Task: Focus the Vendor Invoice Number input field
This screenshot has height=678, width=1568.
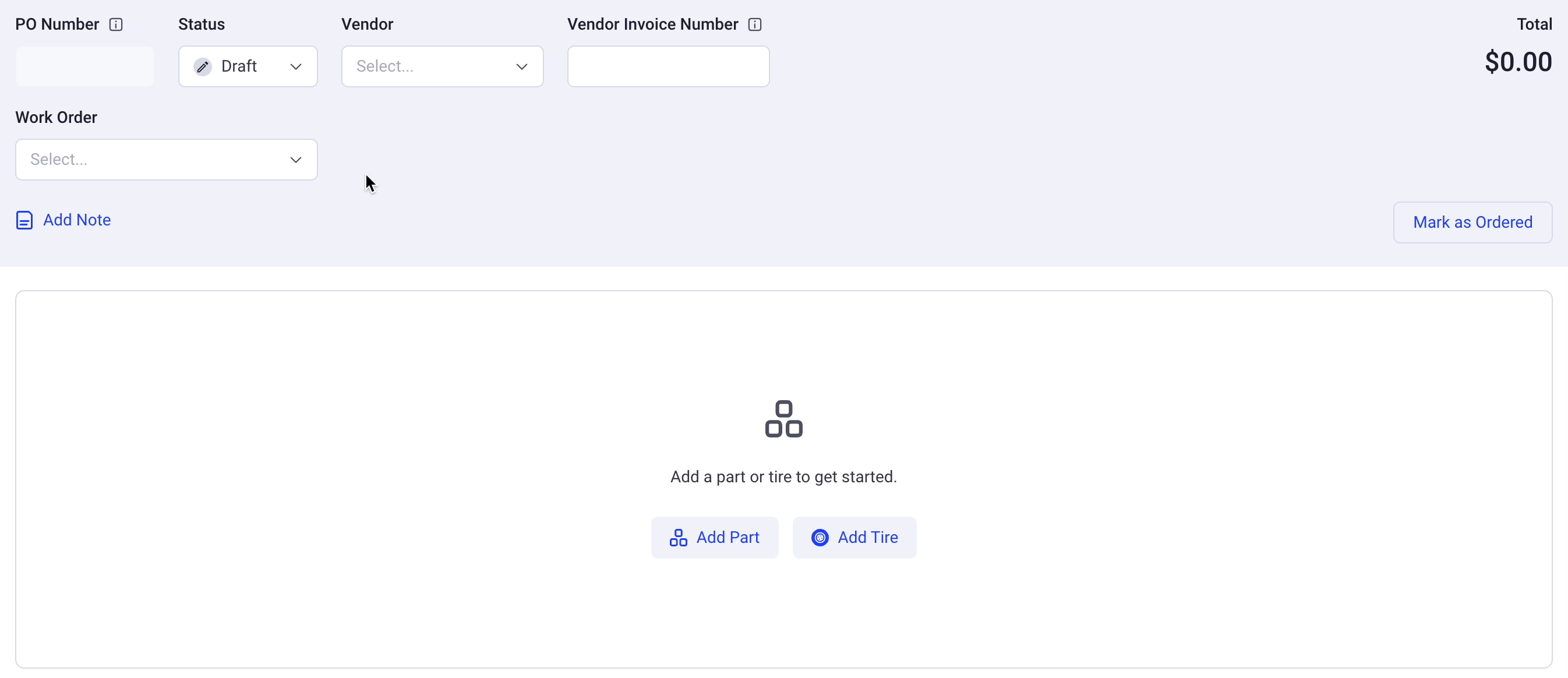Action: click(x=668, y=66)
